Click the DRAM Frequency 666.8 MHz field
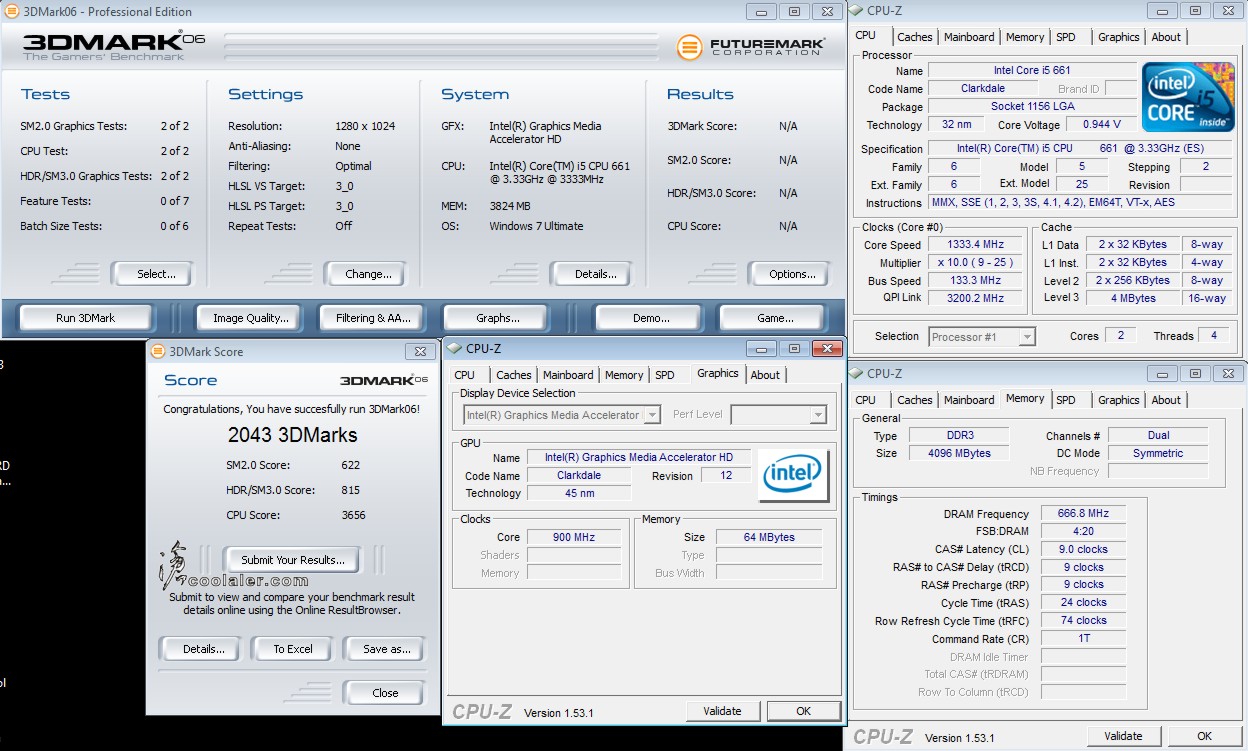This screenshot has height=751, width=1248. click(1083, 514)
